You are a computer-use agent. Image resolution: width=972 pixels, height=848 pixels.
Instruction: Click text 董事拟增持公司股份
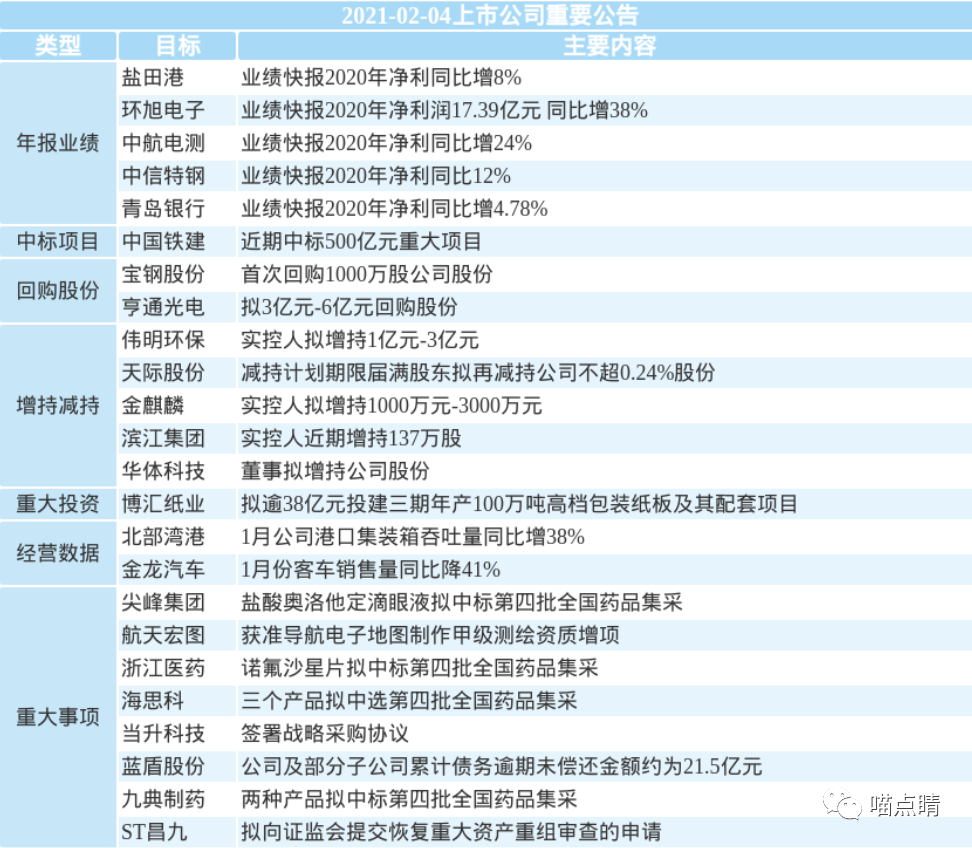point(335,471)
